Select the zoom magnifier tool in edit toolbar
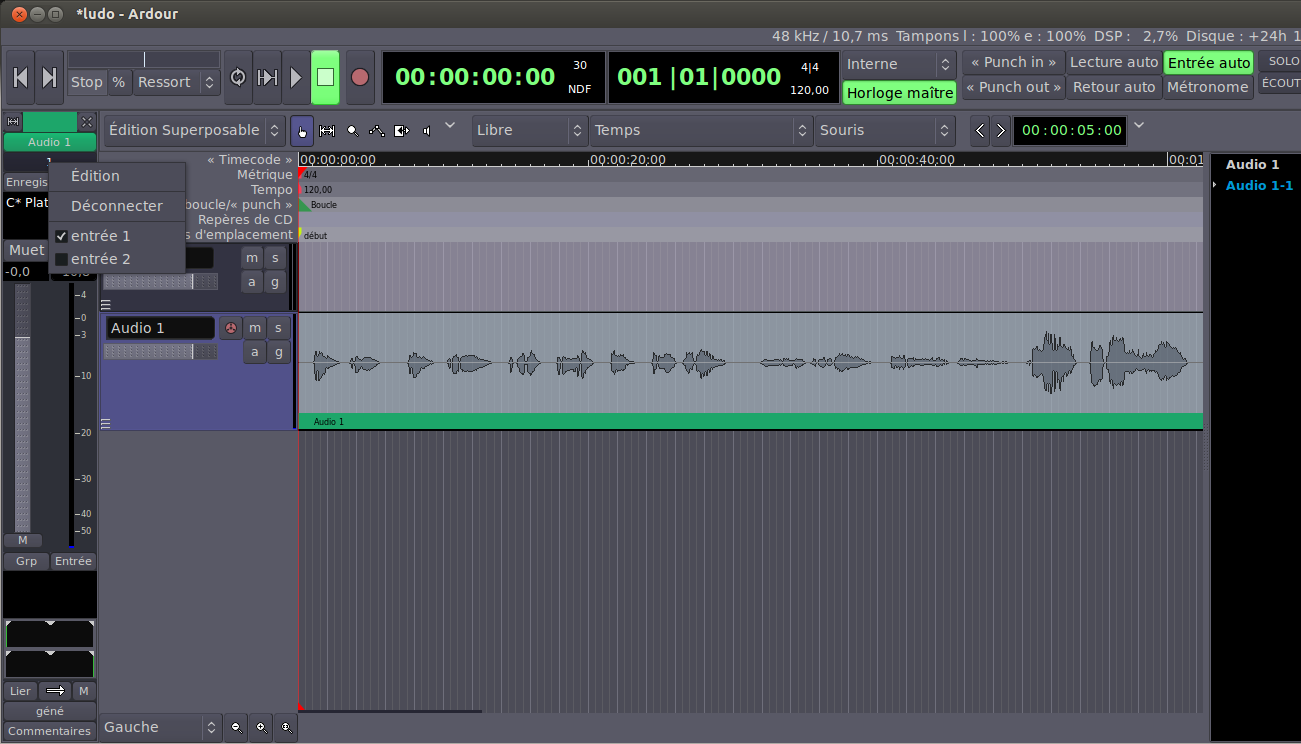 (x=352, y=130)
